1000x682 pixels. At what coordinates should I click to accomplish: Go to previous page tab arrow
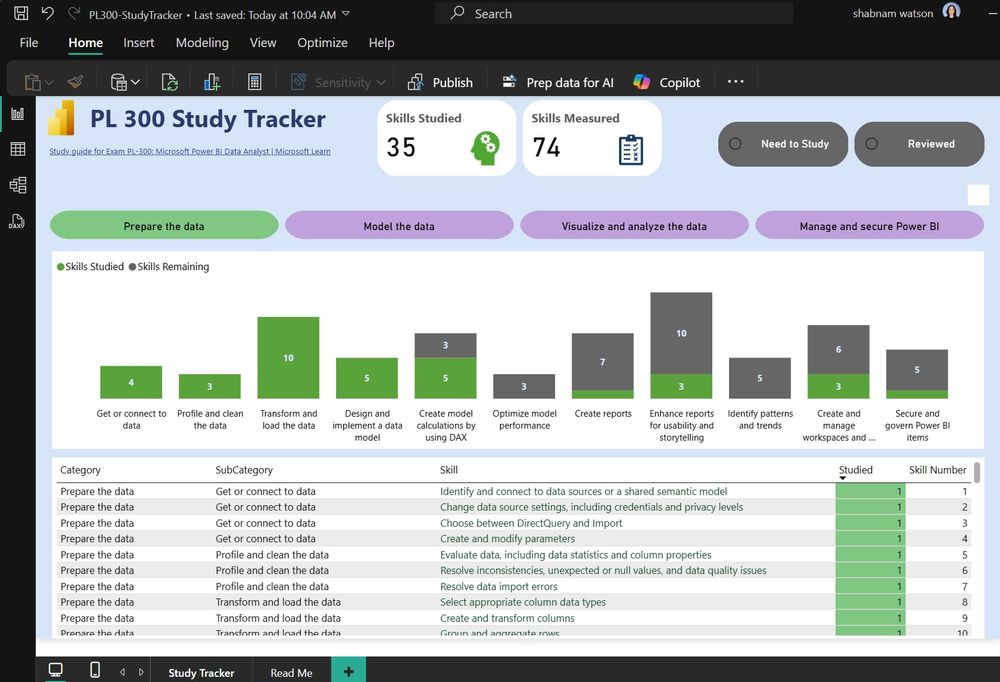[122, 672]
